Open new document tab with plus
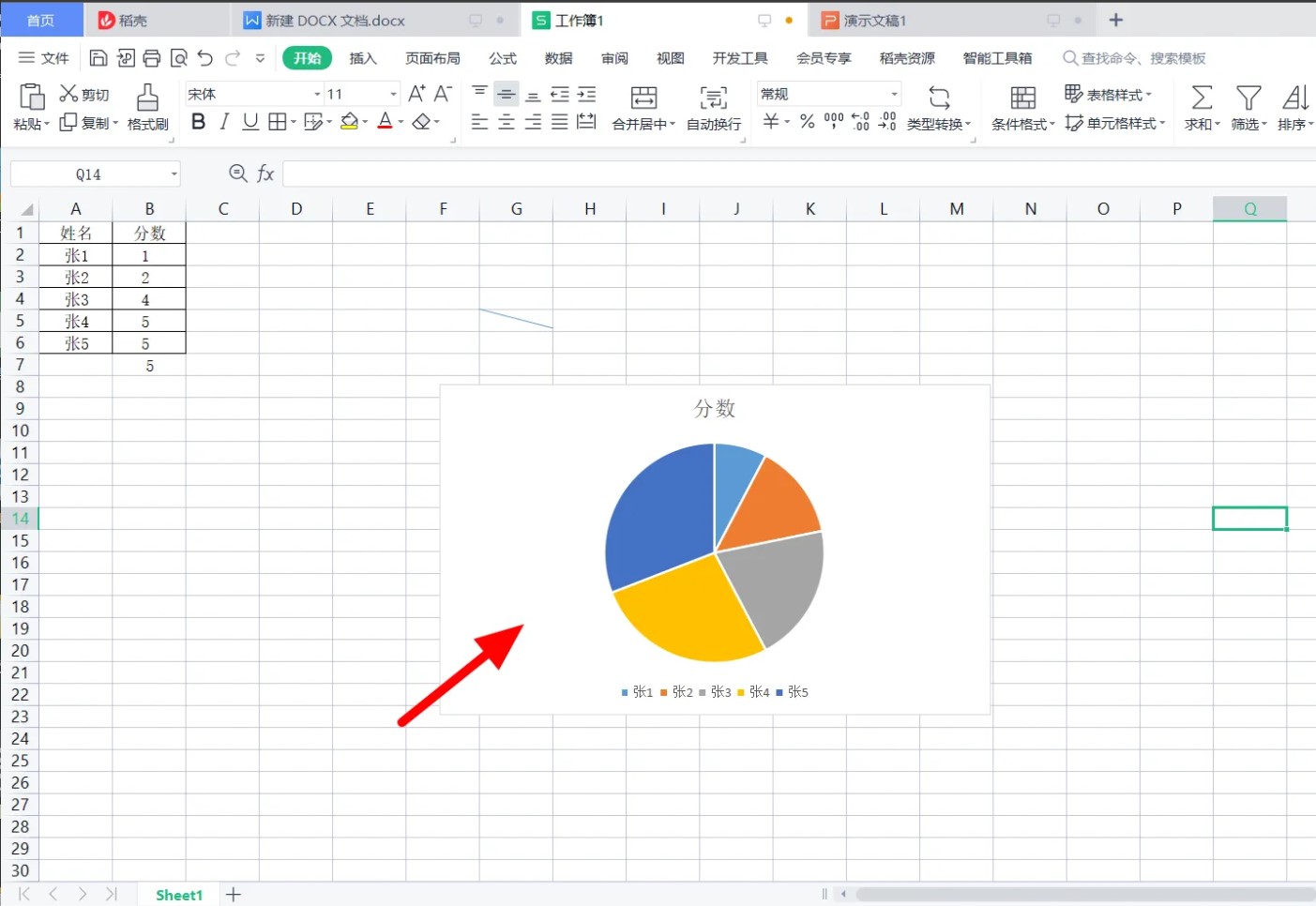 coord(1116,20)
